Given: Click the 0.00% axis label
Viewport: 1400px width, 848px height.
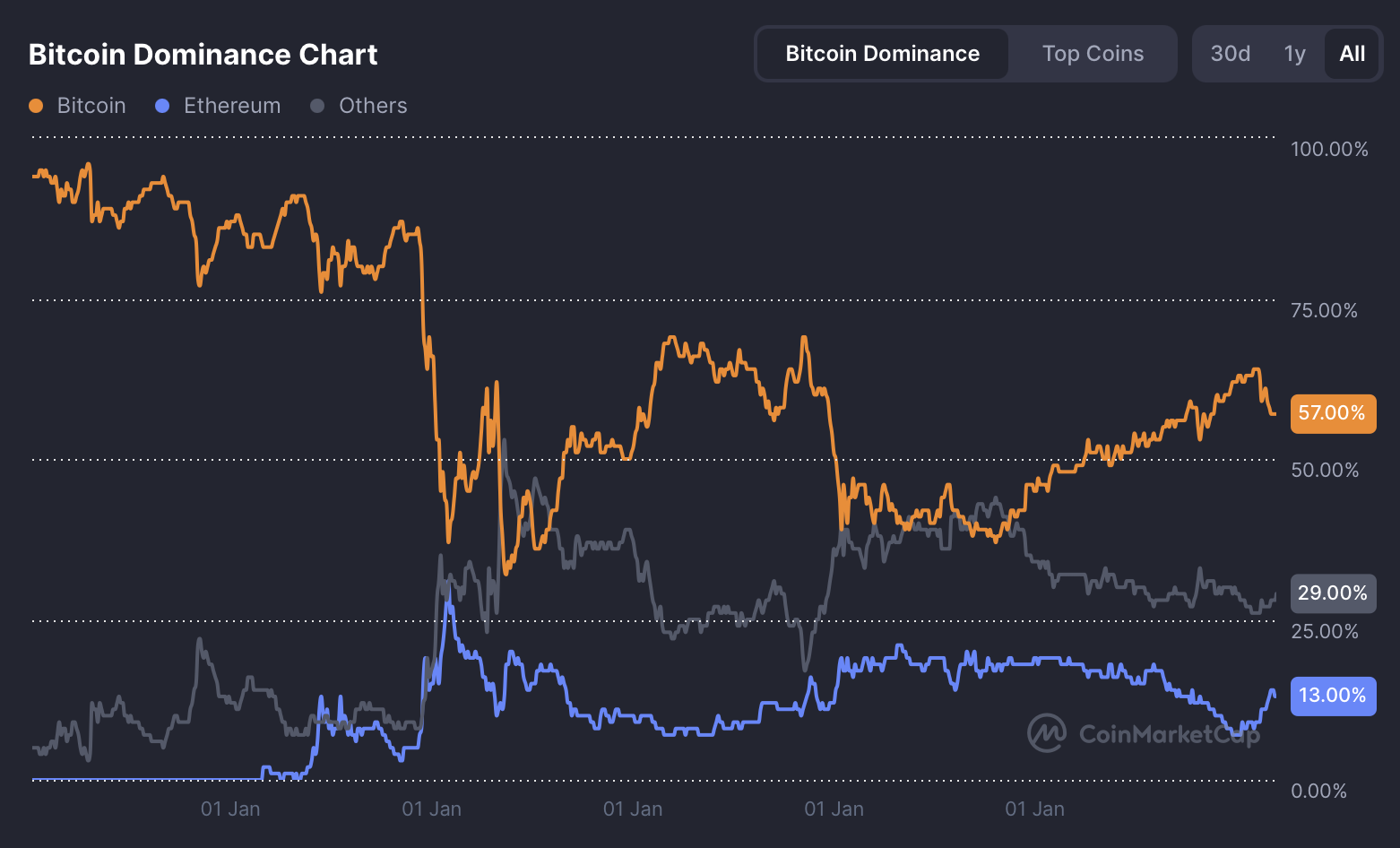Looking at the screenshot, I should tap(1318, 791).
